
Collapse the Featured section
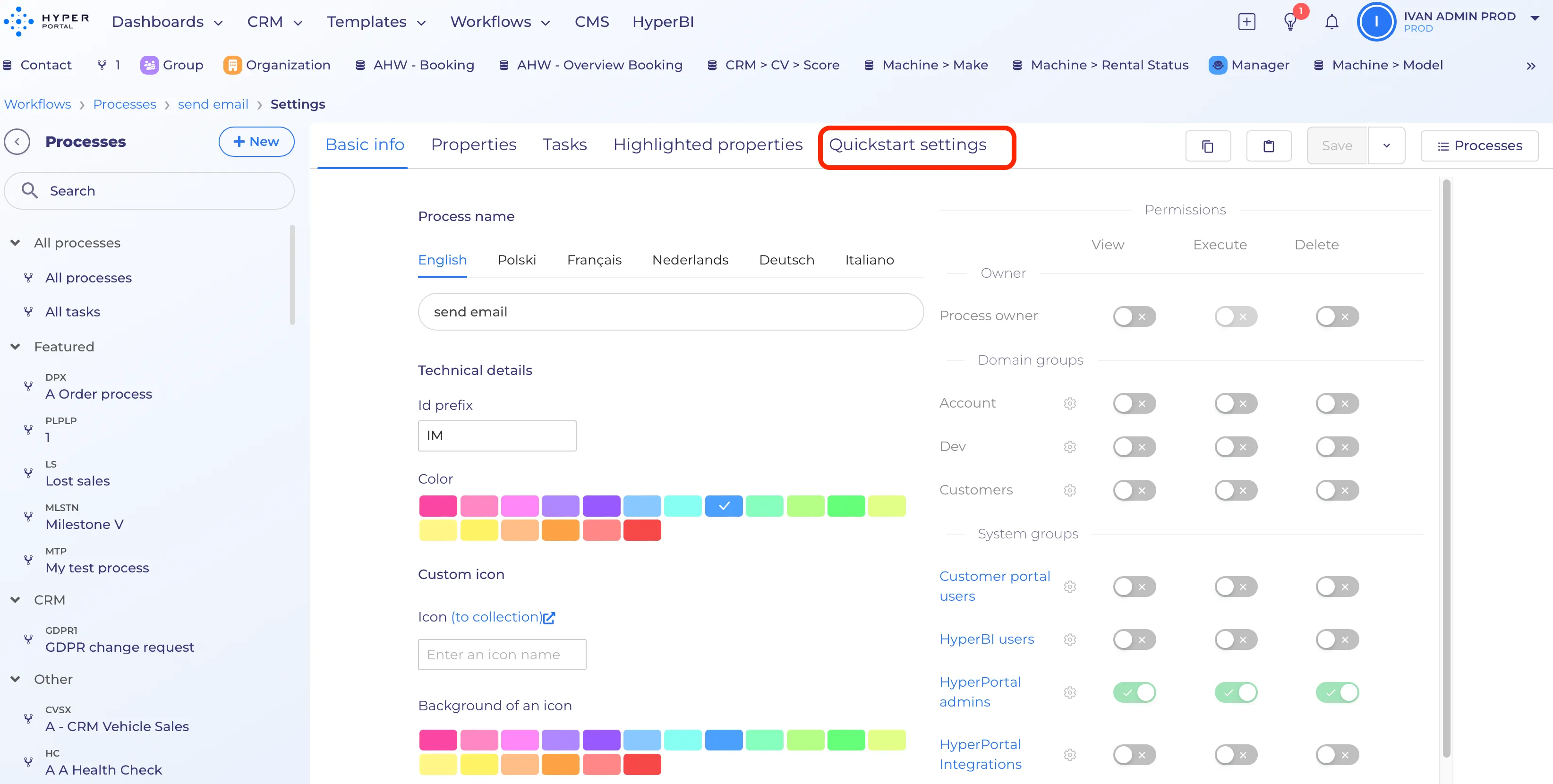(15, 347)
